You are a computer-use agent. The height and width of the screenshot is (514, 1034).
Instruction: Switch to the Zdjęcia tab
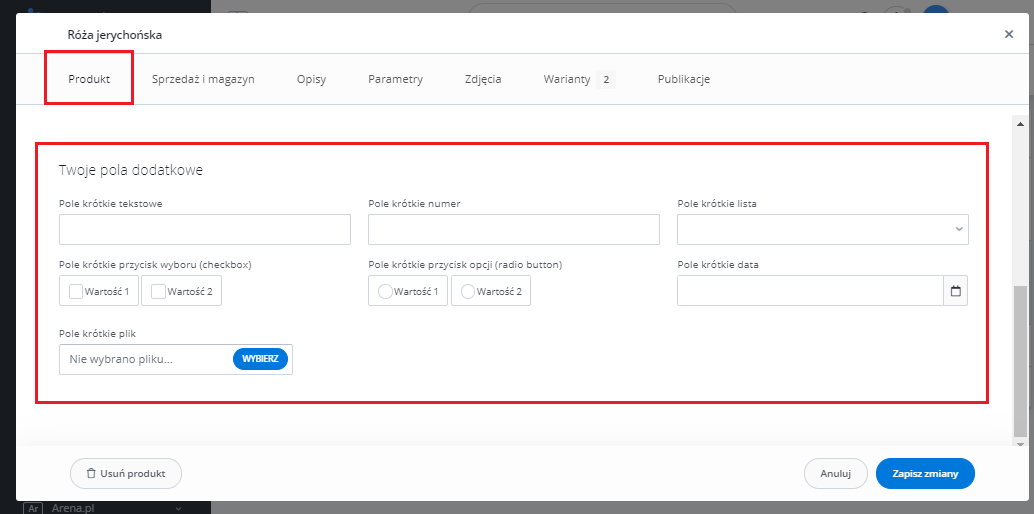coord(483,80)
